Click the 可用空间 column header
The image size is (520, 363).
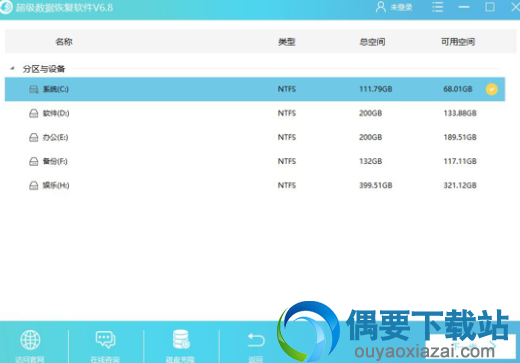pyautogui.click(x=458, y=42)
